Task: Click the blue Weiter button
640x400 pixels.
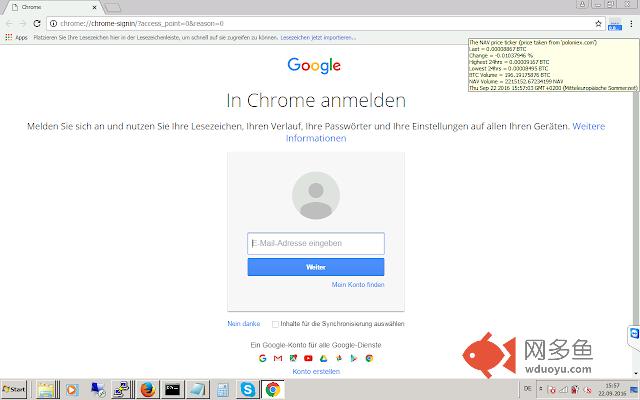Action: click(316, 267)
